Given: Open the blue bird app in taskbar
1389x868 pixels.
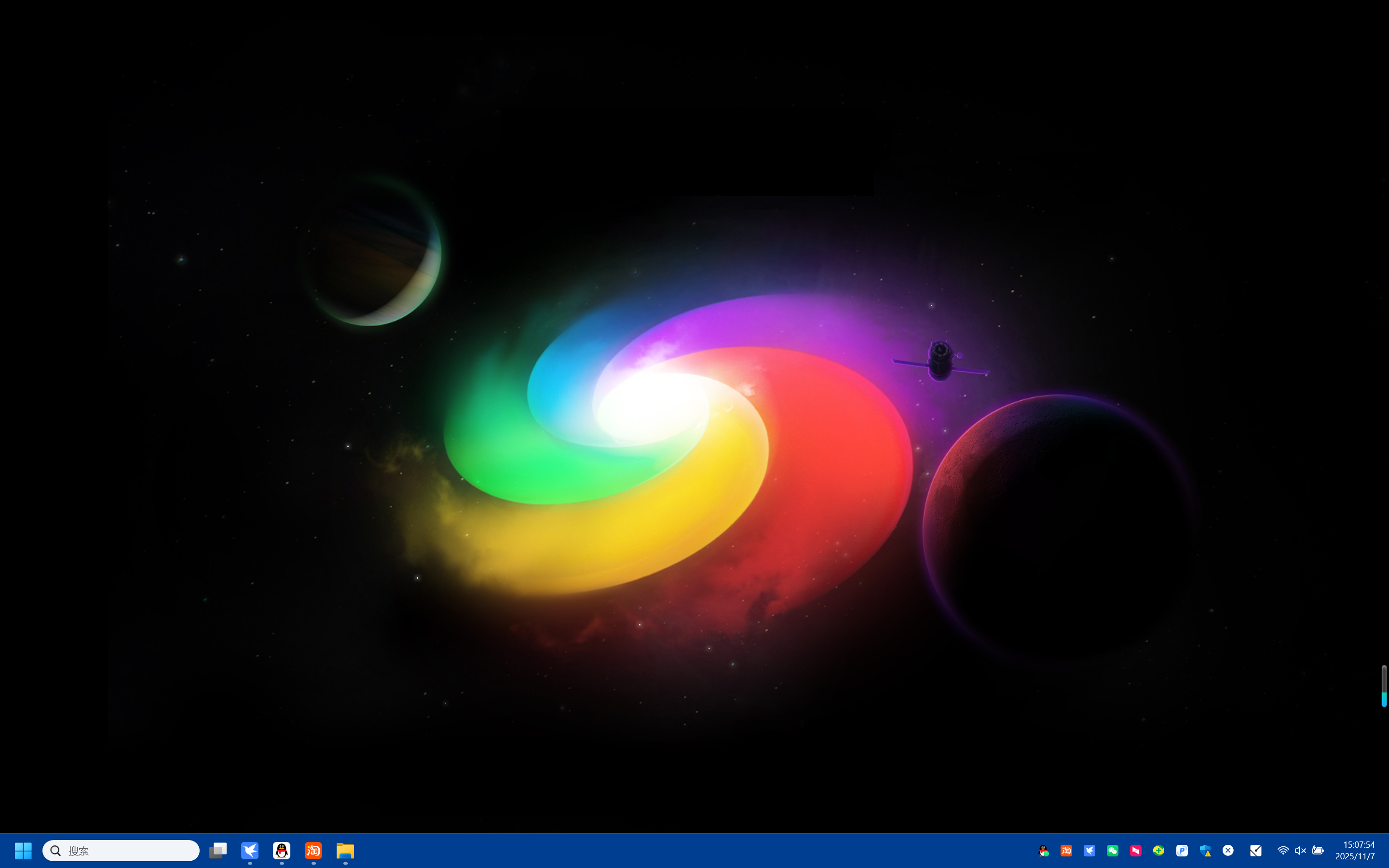Looking at the screenshot, I should [x=250, y=850].
